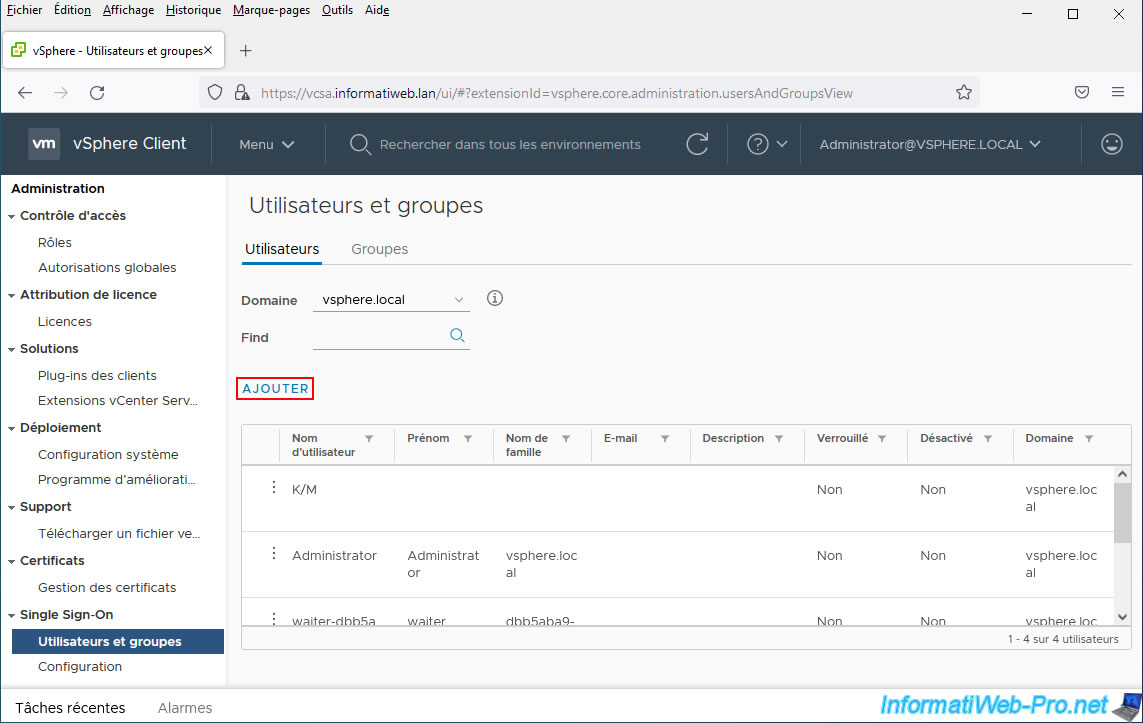
Task: Expand the Administrator@VSPHERE.LOCAL user menu
Action: pyautogui.click(x=930, y=144)
